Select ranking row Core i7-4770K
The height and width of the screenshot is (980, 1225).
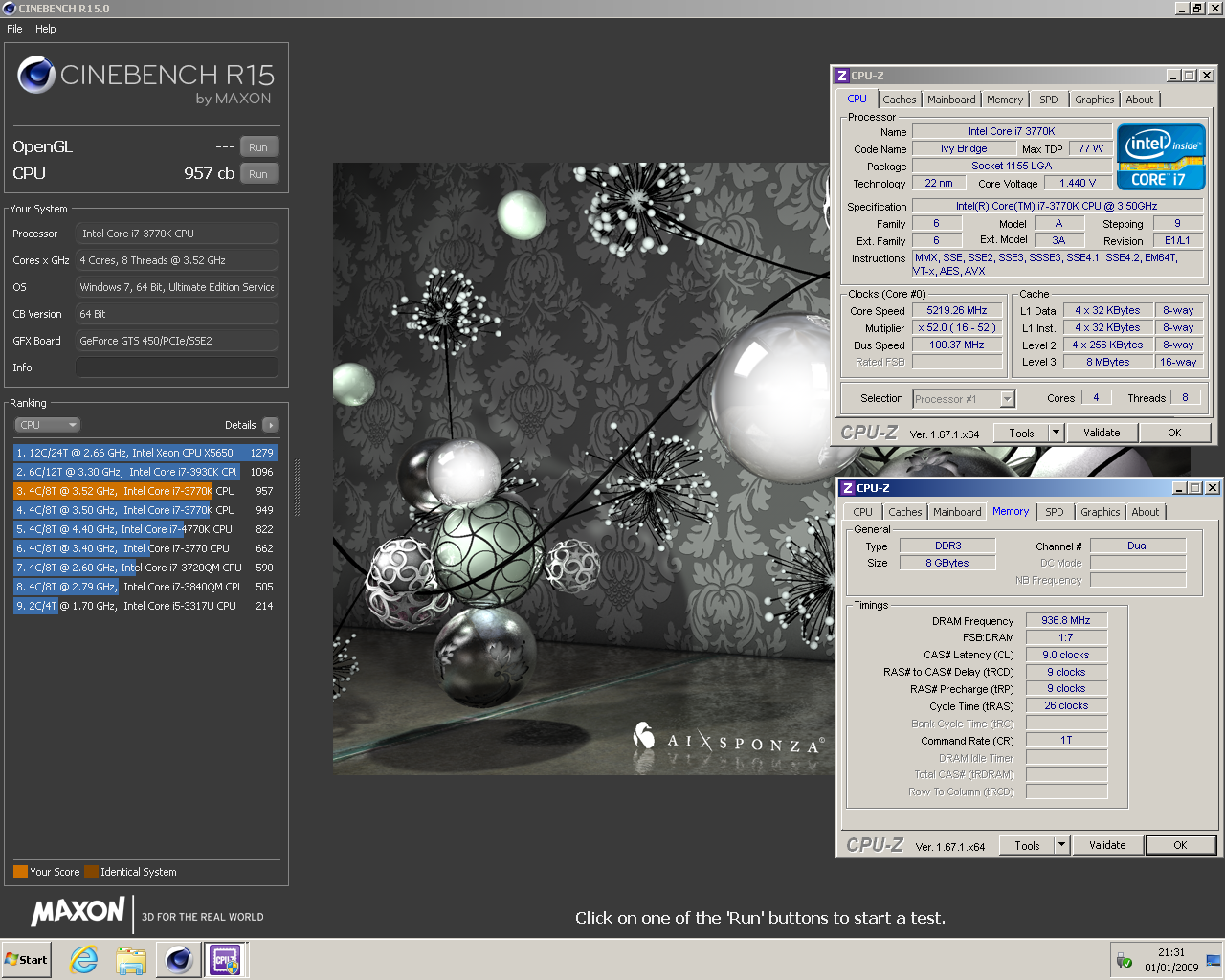(145, 529)
